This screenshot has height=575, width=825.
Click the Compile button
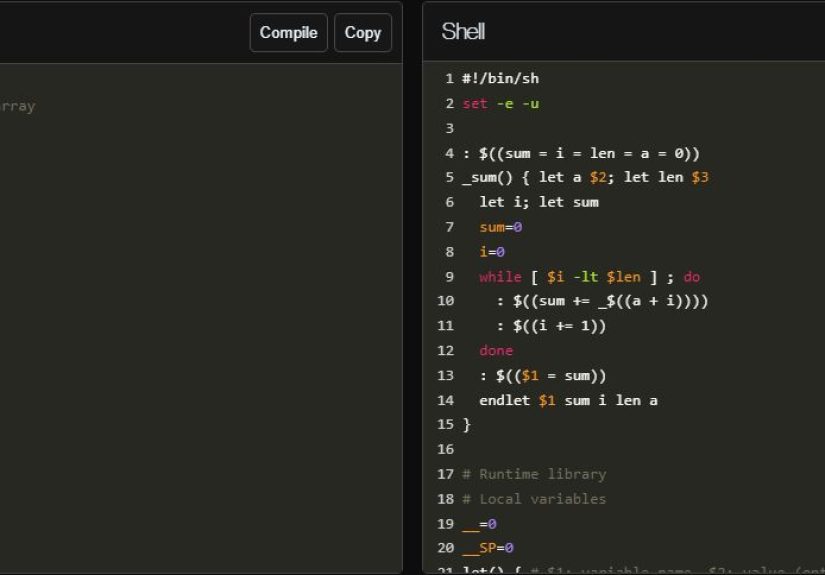click(288, 33)
